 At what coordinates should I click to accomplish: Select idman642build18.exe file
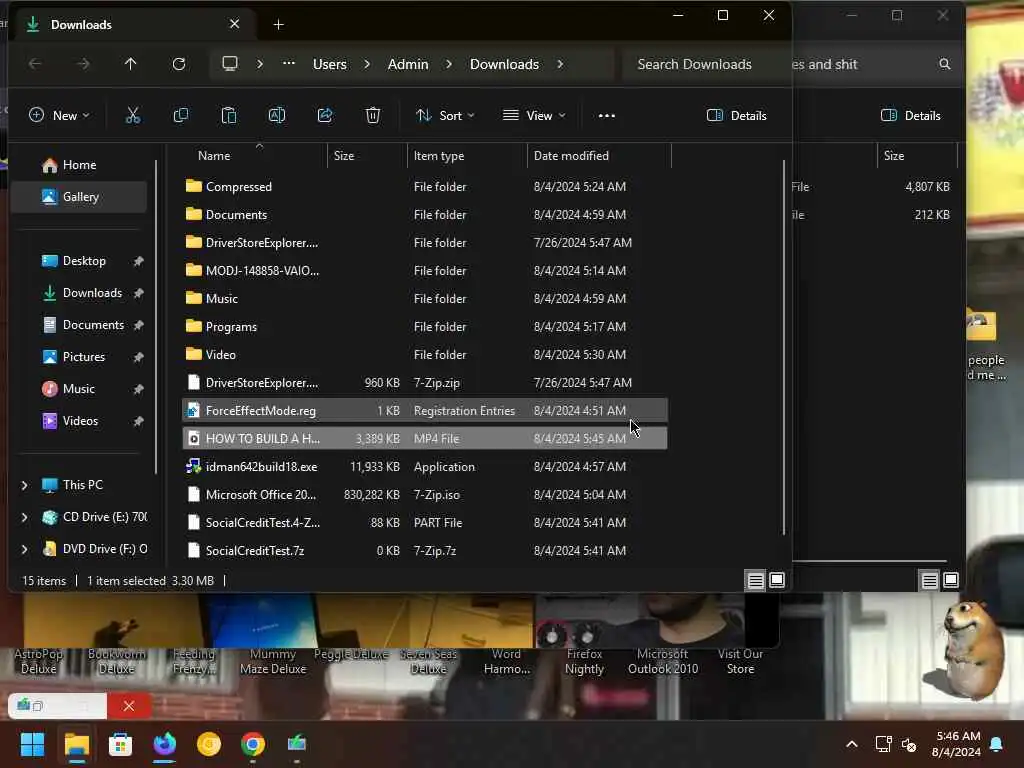tap(424, 467)
